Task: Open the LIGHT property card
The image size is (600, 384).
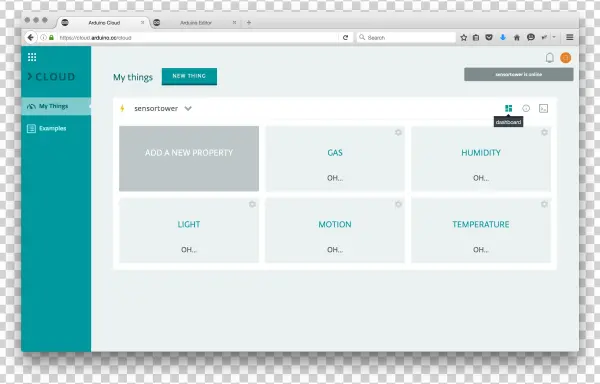Action: pos(189,230)
